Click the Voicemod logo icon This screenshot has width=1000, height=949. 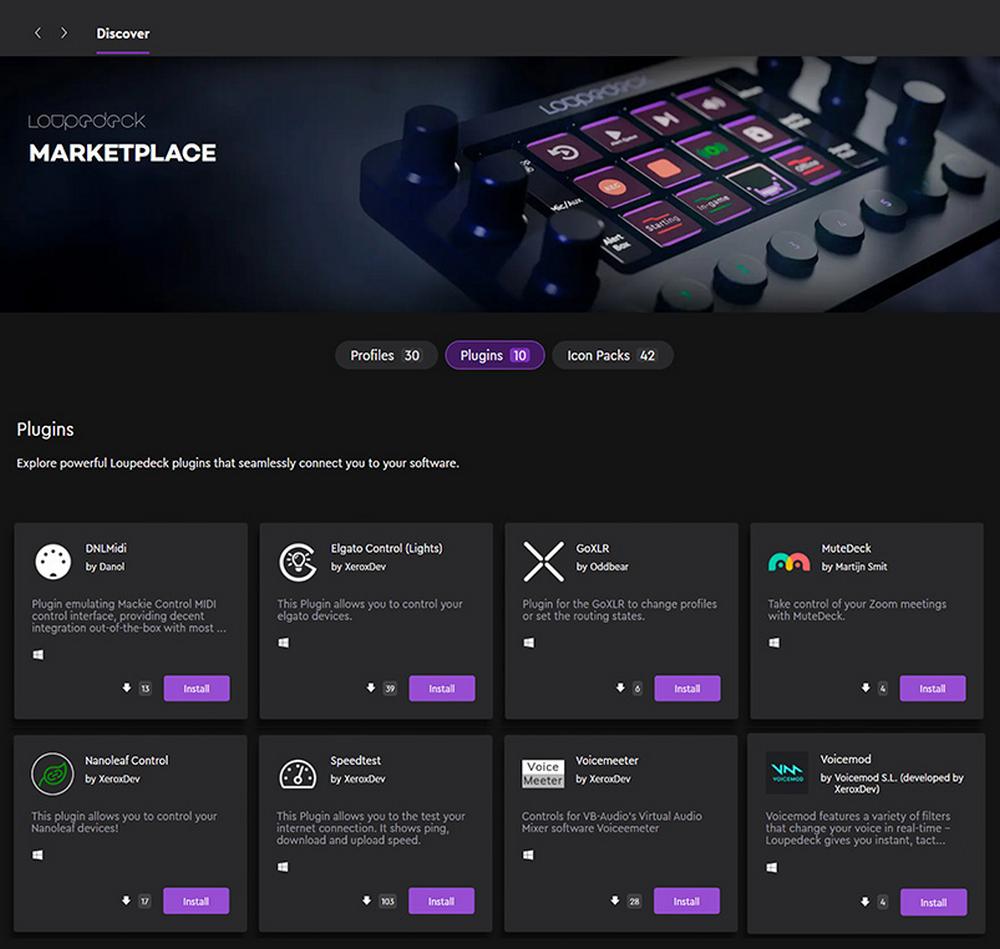coord(787,772)
